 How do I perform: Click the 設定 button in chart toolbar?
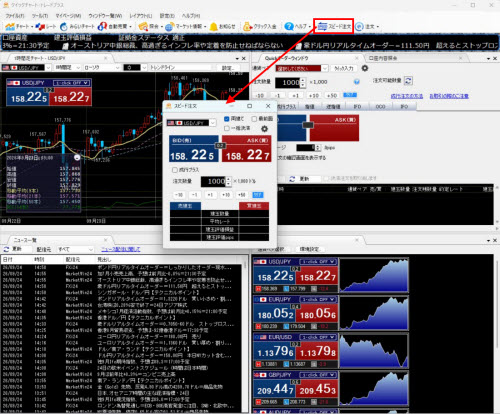228,68
